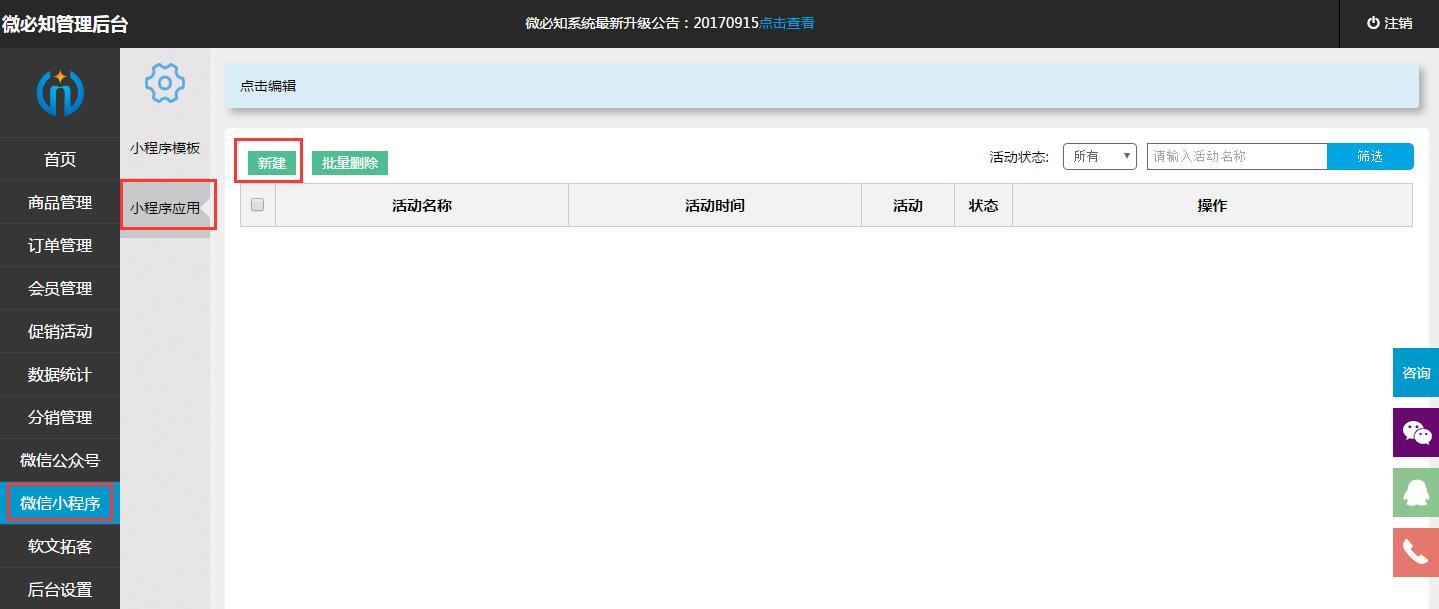
Task: Select the 小程序应用 tab
Action: [x=165, y=208]
